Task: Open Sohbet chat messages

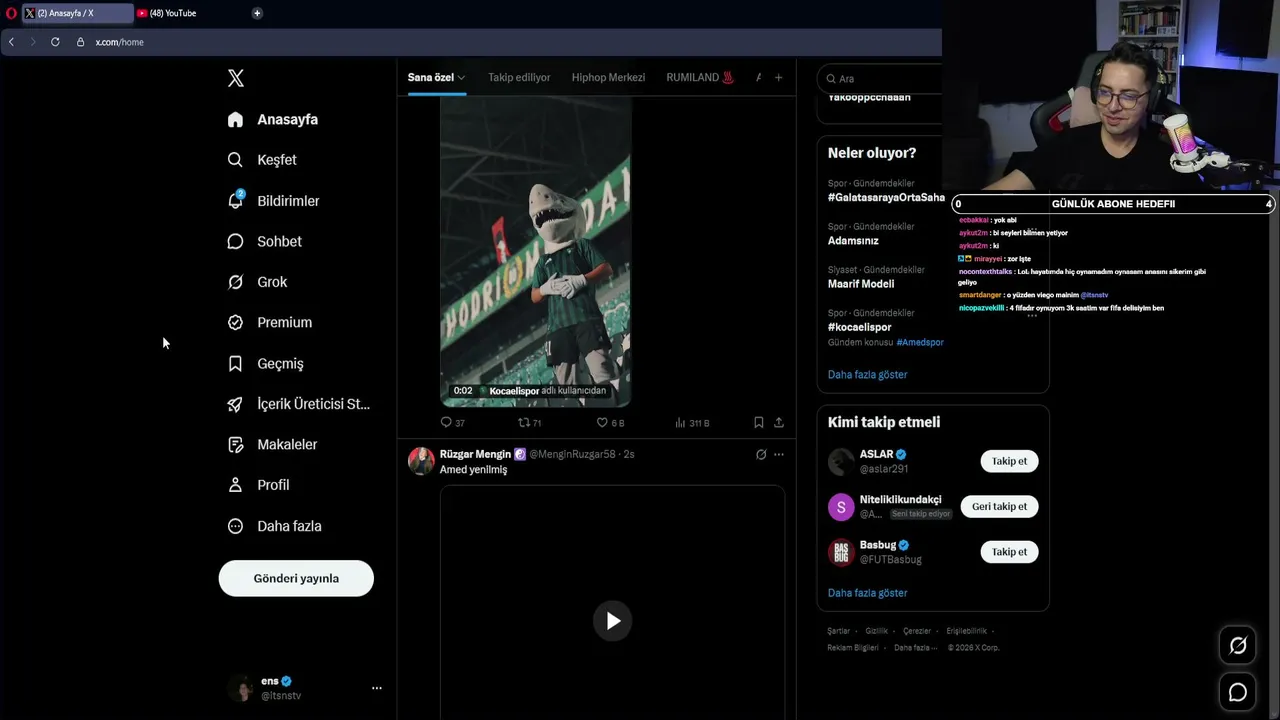Action: pyautogui.click(x=265, y=241)
